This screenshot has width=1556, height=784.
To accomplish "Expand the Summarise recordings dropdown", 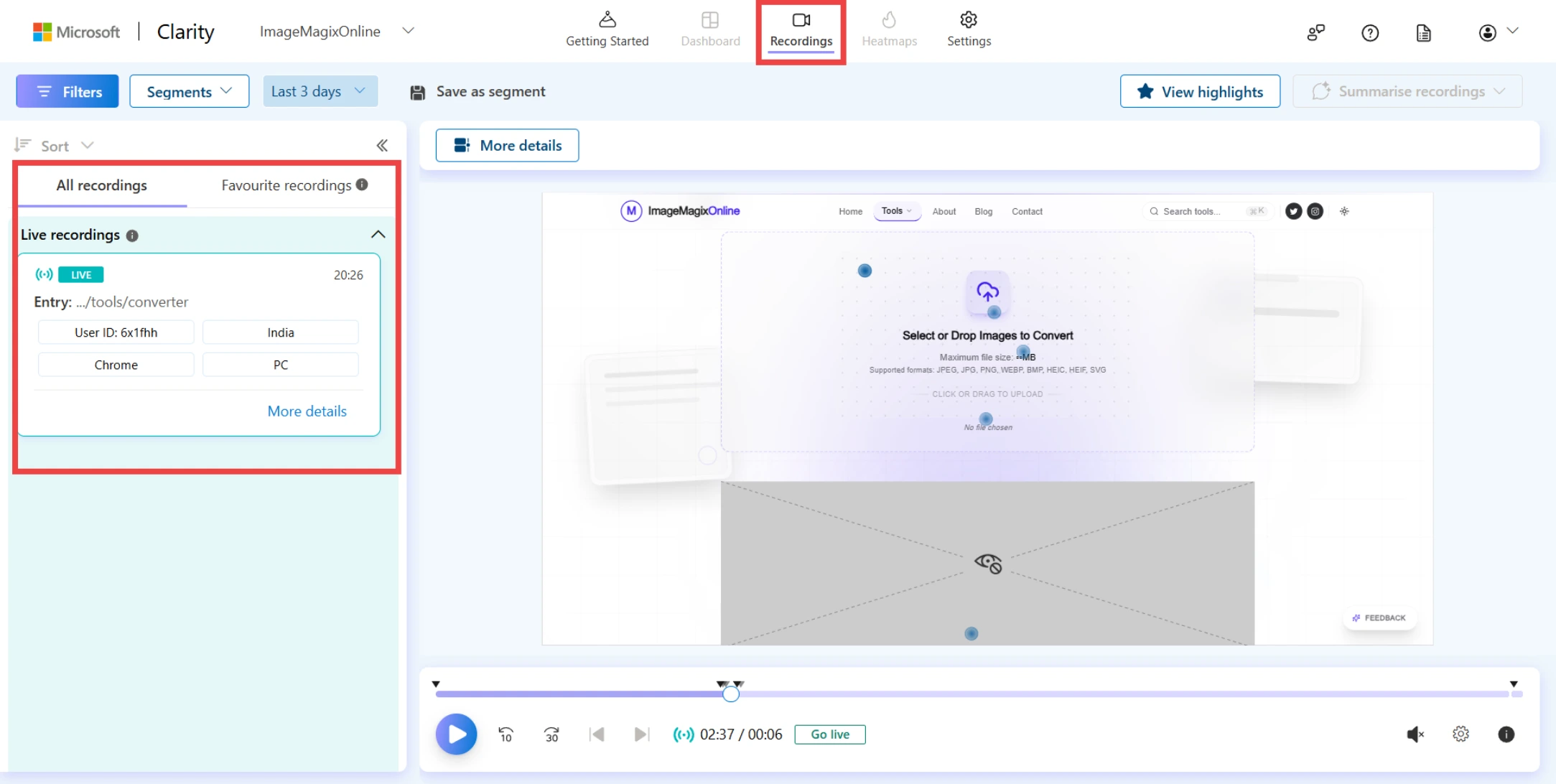I will pyautogui.click(x=1407, y=91).
